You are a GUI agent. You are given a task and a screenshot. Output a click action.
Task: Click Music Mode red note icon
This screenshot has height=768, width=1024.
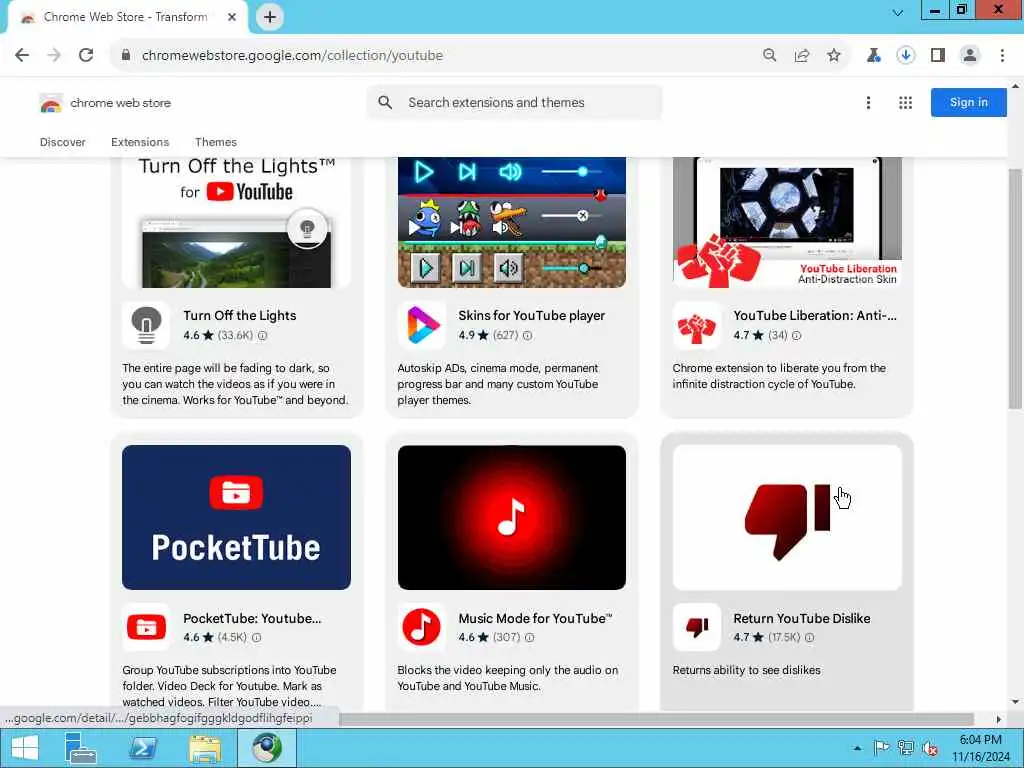[x=422, y=627]
